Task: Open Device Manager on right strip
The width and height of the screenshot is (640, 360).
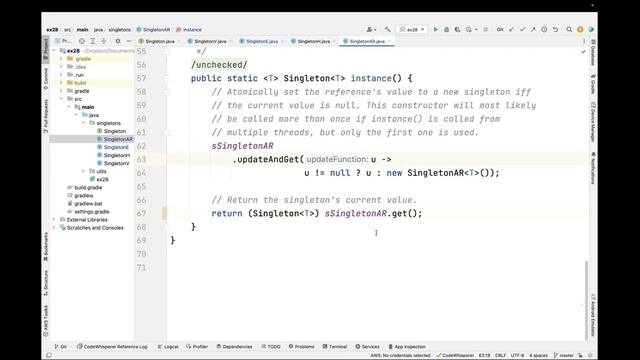Action: (x=593, y=122)
